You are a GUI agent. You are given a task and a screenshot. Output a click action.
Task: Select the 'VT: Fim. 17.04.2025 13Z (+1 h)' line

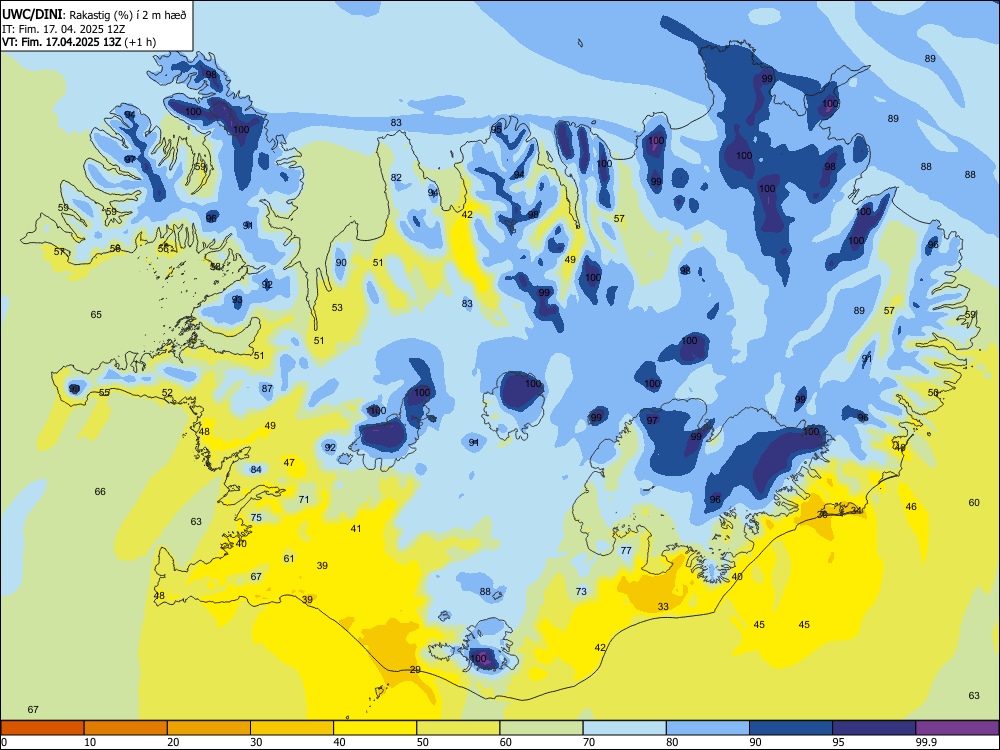(x=79, y=42)
